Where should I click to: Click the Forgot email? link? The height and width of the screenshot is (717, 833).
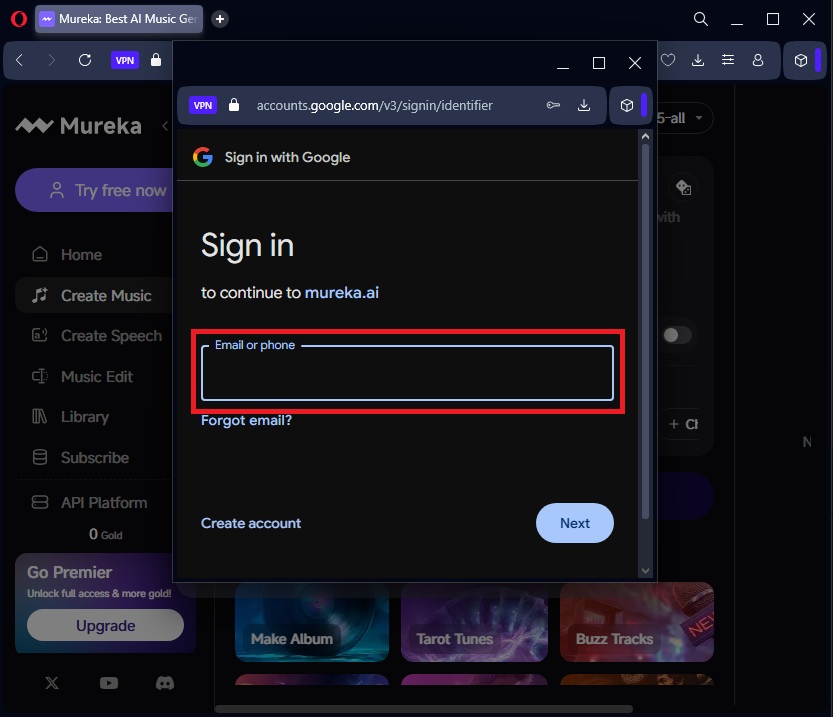click(x=246, y=420)
